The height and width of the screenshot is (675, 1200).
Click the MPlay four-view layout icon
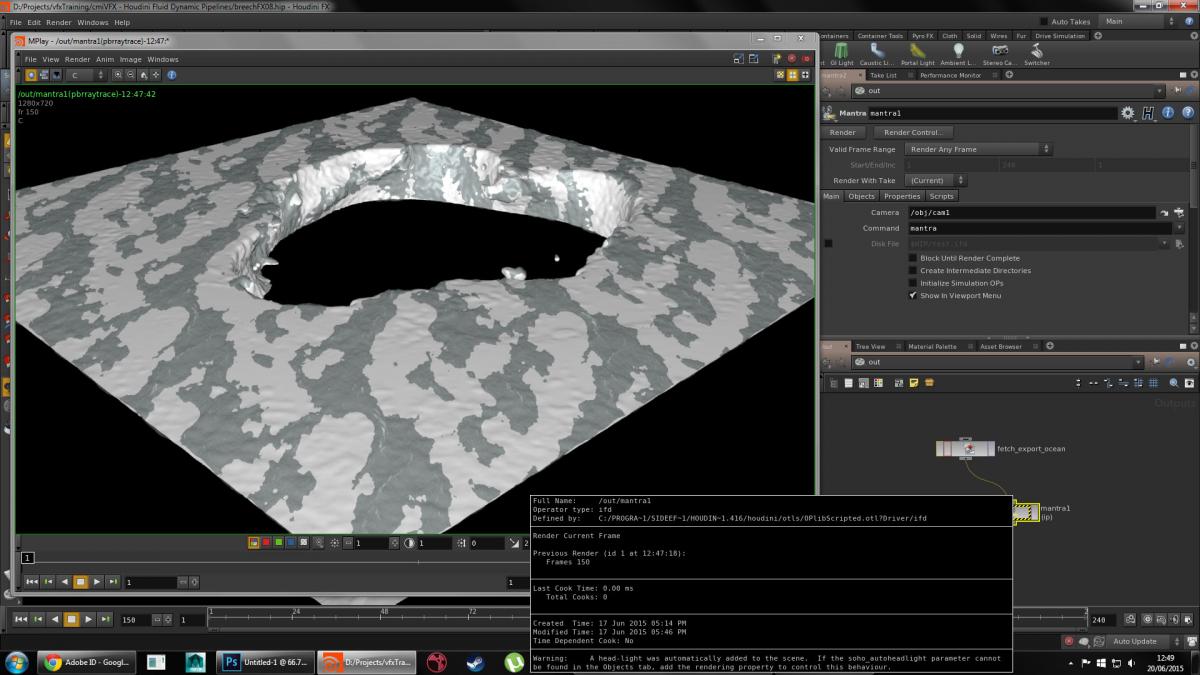pyautogui.click(x=792, y=75)
